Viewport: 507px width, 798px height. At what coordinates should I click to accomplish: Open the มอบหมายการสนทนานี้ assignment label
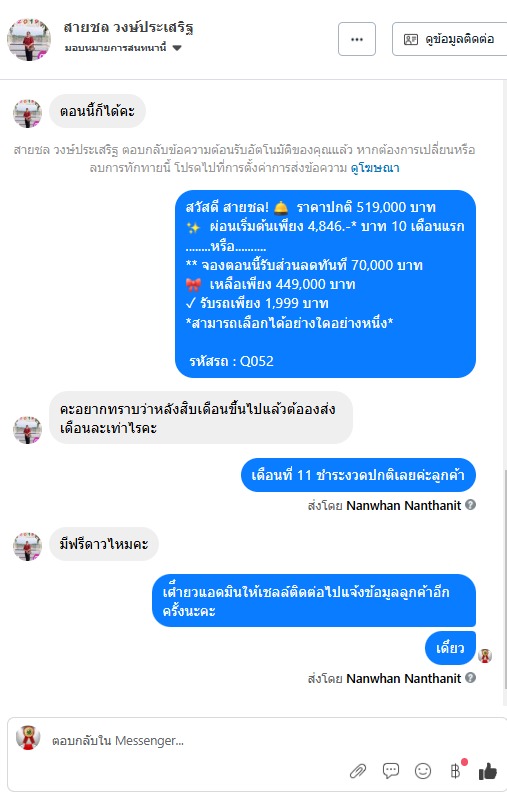tap(116, 48)
